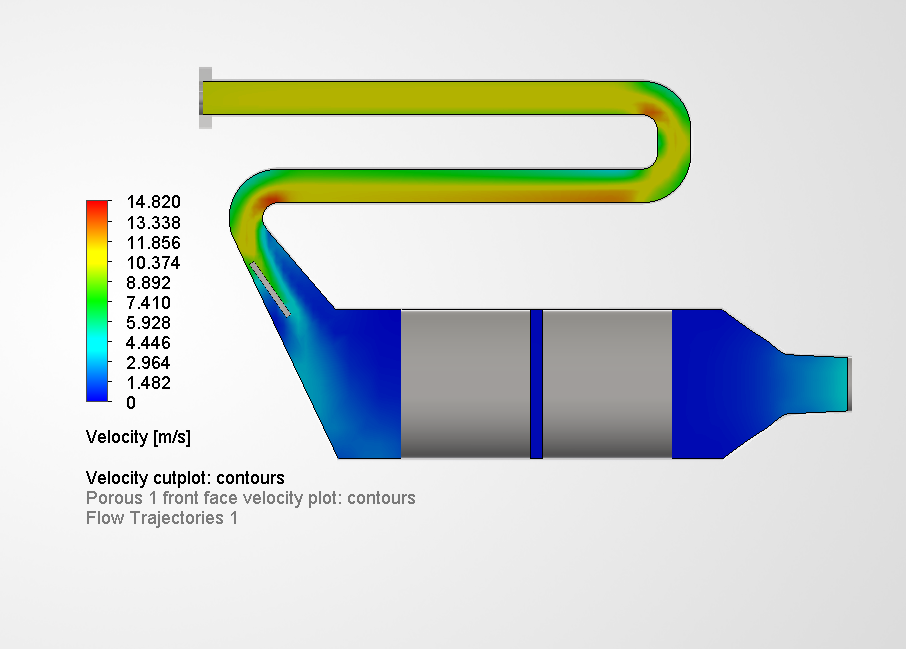Select the Flow Trajectories 1 label
Image resolution: width=906 pixels, height=649 pixels.
(162, 518)
